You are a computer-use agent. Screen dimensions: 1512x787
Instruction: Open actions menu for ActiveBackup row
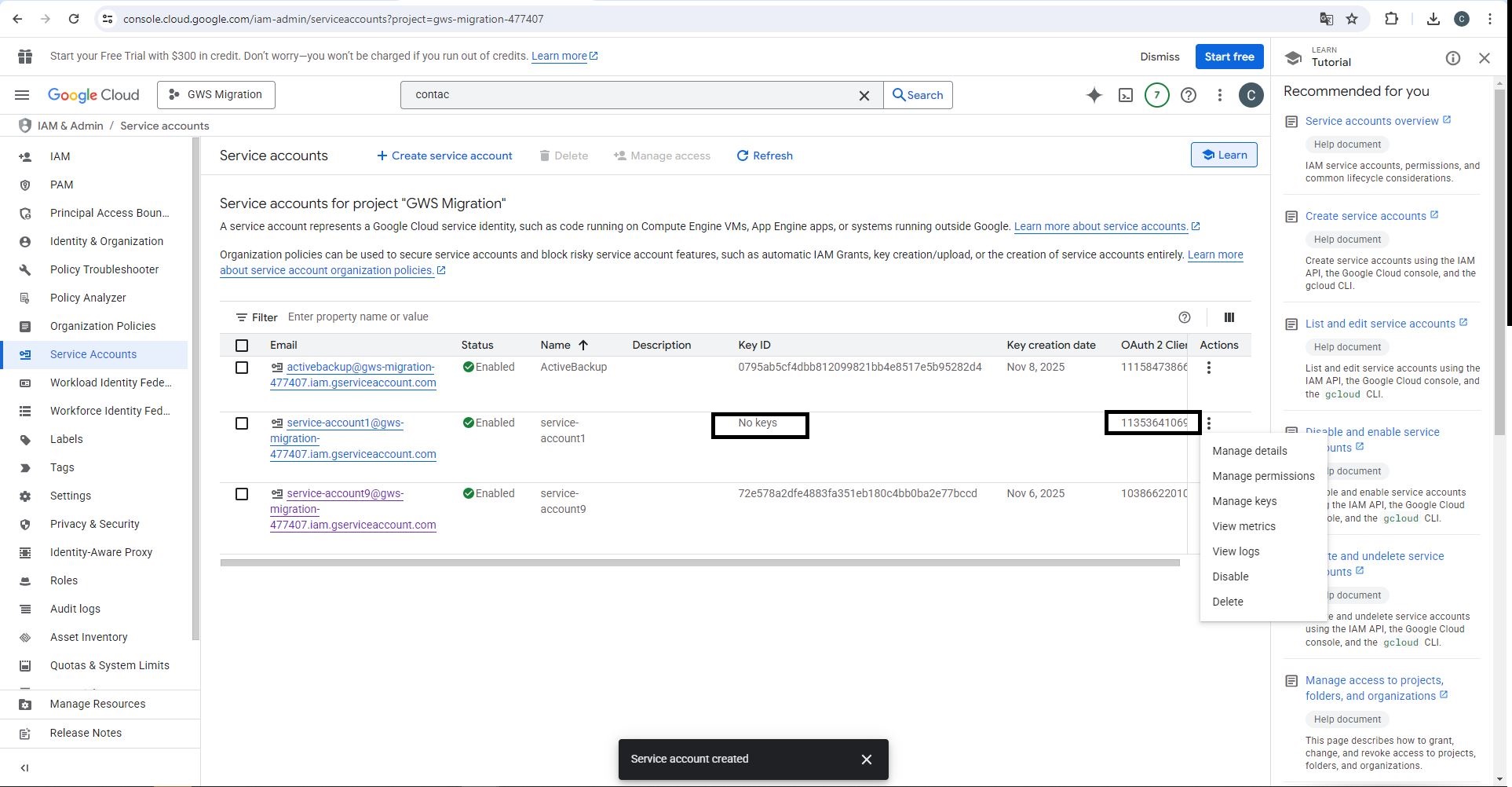pyautogui.click(x=1208, y=368)
